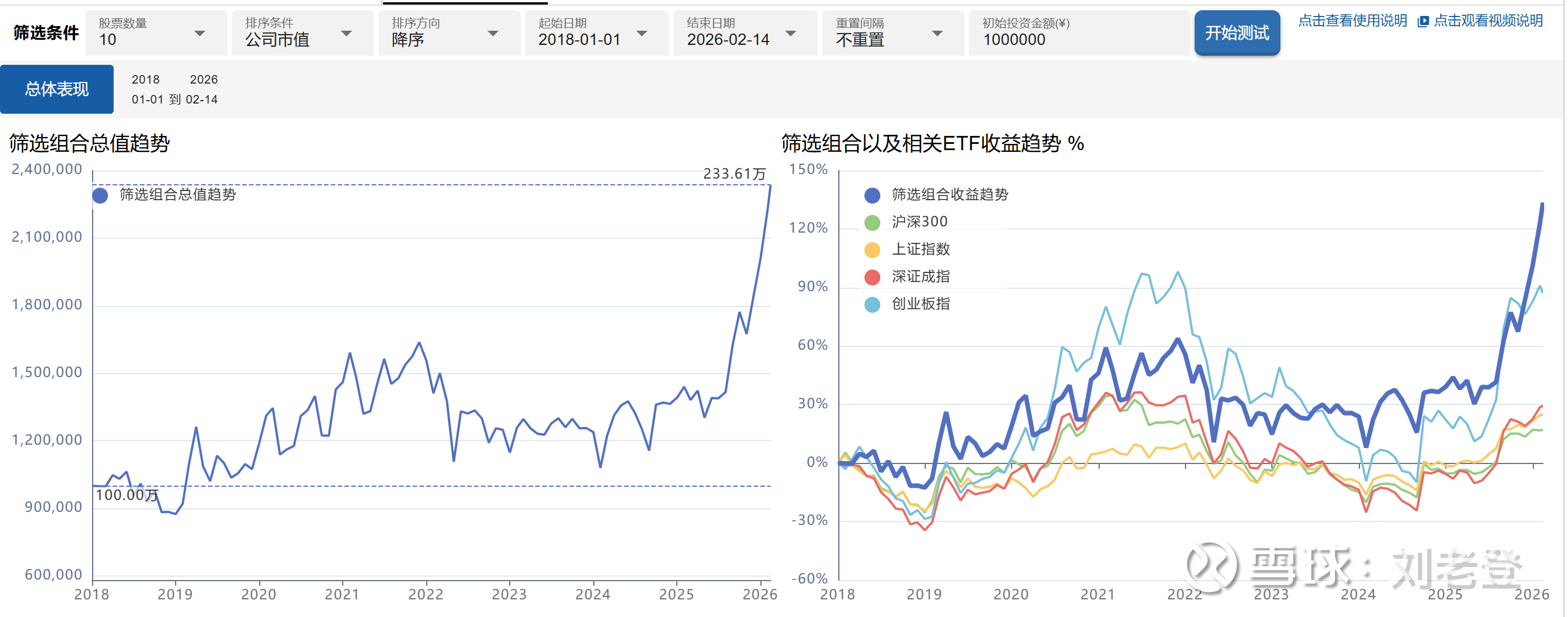Image resolution: width=1568 pixels, height=617 pixels.
Task: Click the green 沪深300 legend dot
Action: (874, 223)
